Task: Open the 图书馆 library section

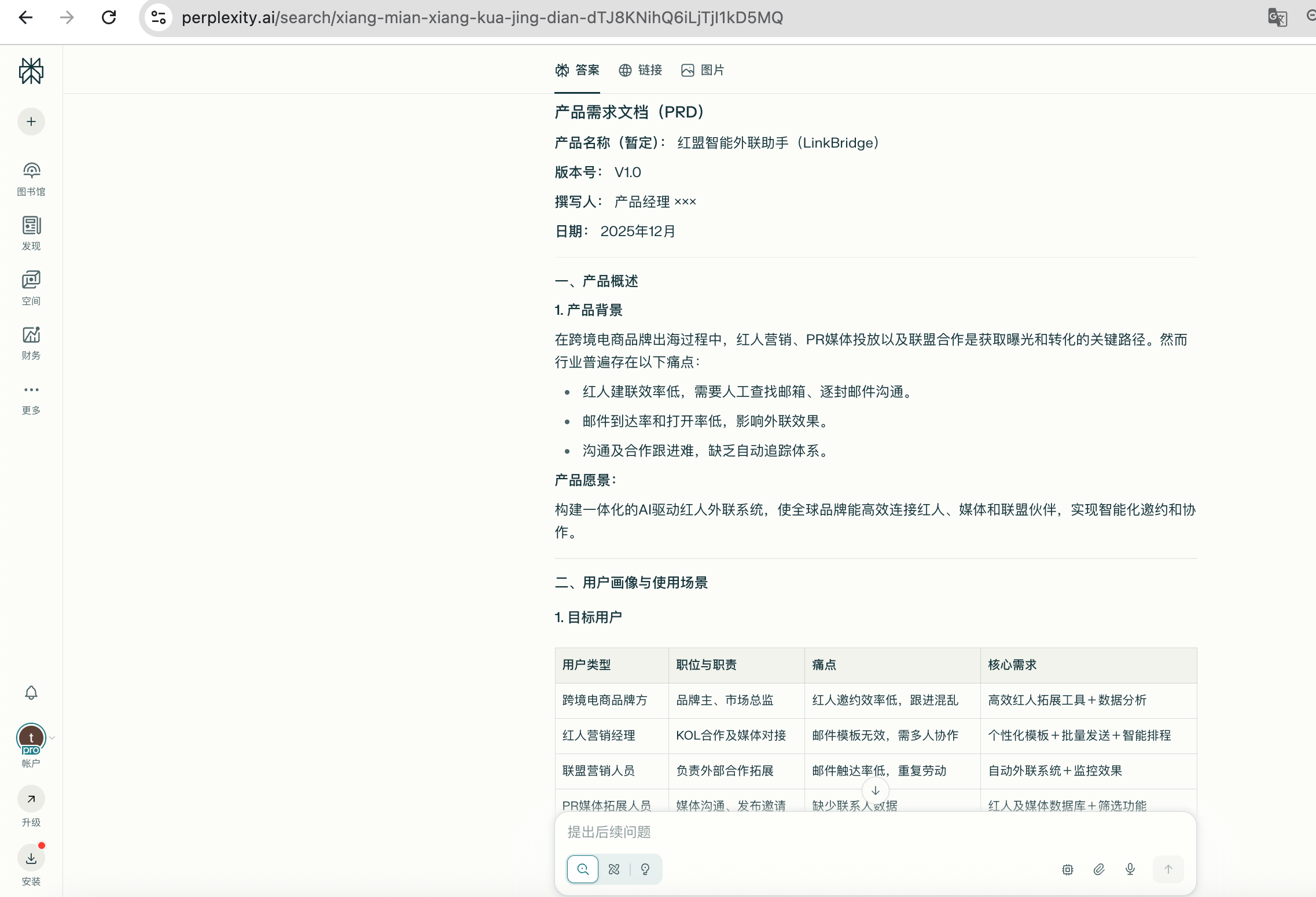Action: tap(31, 179)
